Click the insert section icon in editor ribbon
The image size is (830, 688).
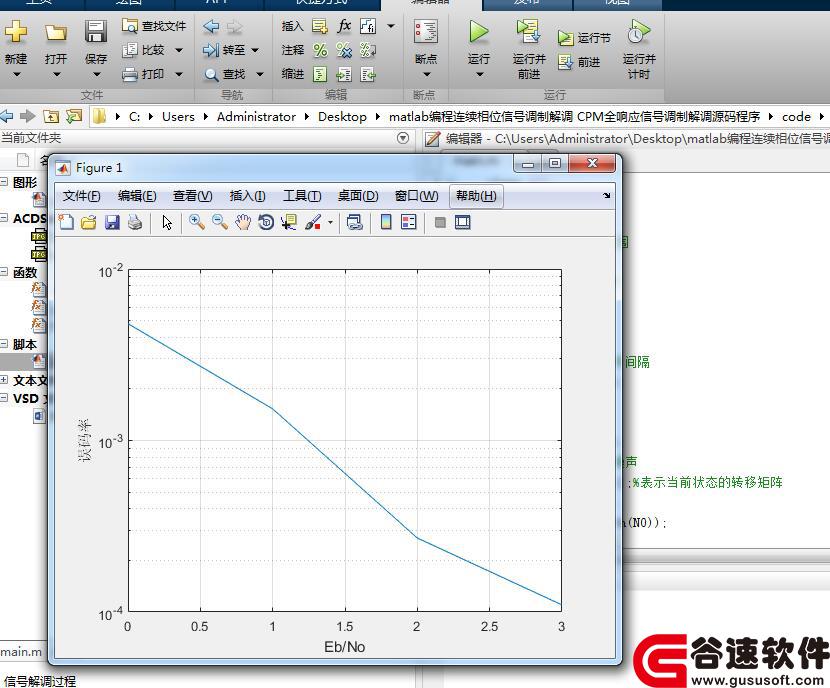click(x=320, y=26)
